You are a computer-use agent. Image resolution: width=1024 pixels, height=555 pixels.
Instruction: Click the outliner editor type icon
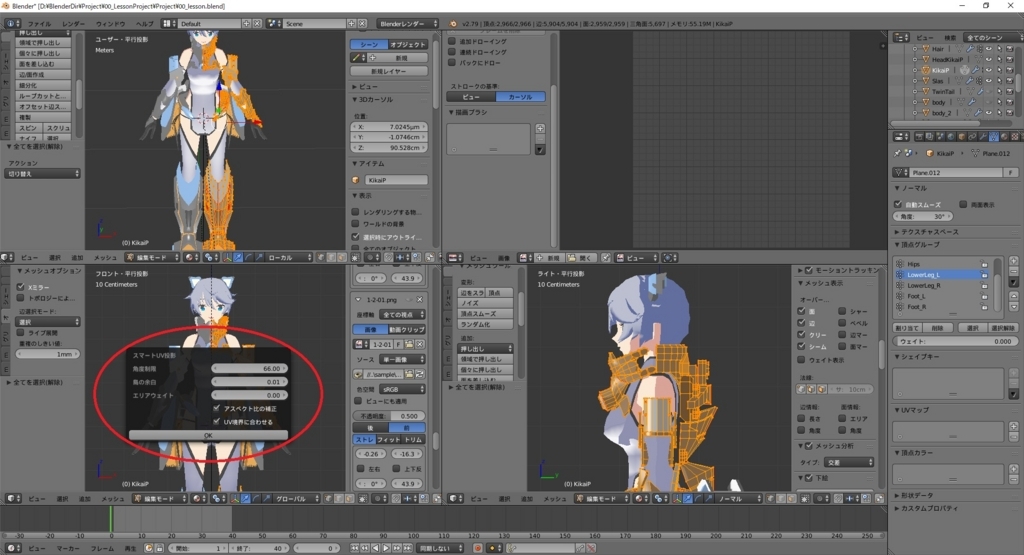coord(901,37)
